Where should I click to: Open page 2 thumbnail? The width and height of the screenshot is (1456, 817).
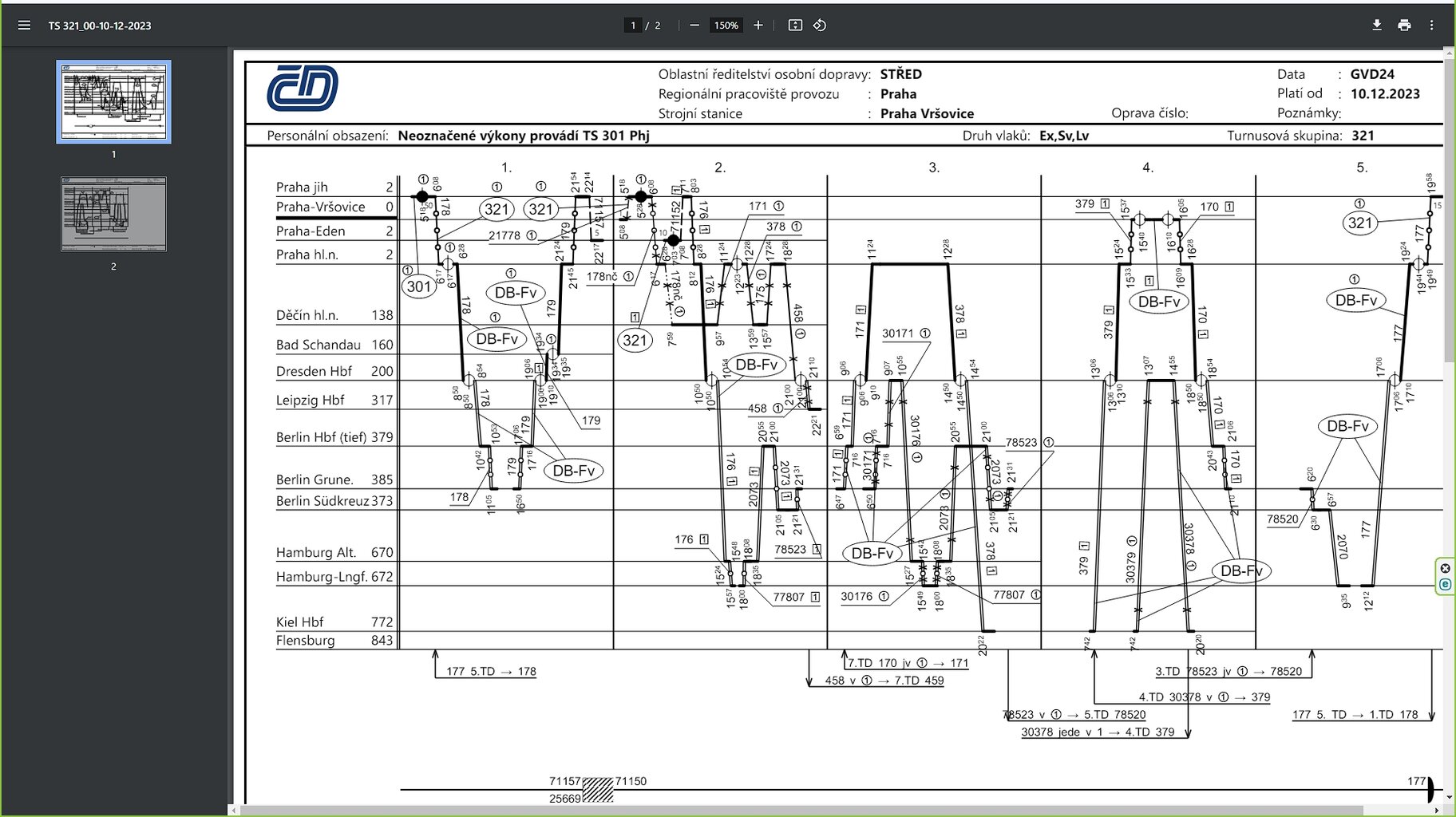coord(113,214)
